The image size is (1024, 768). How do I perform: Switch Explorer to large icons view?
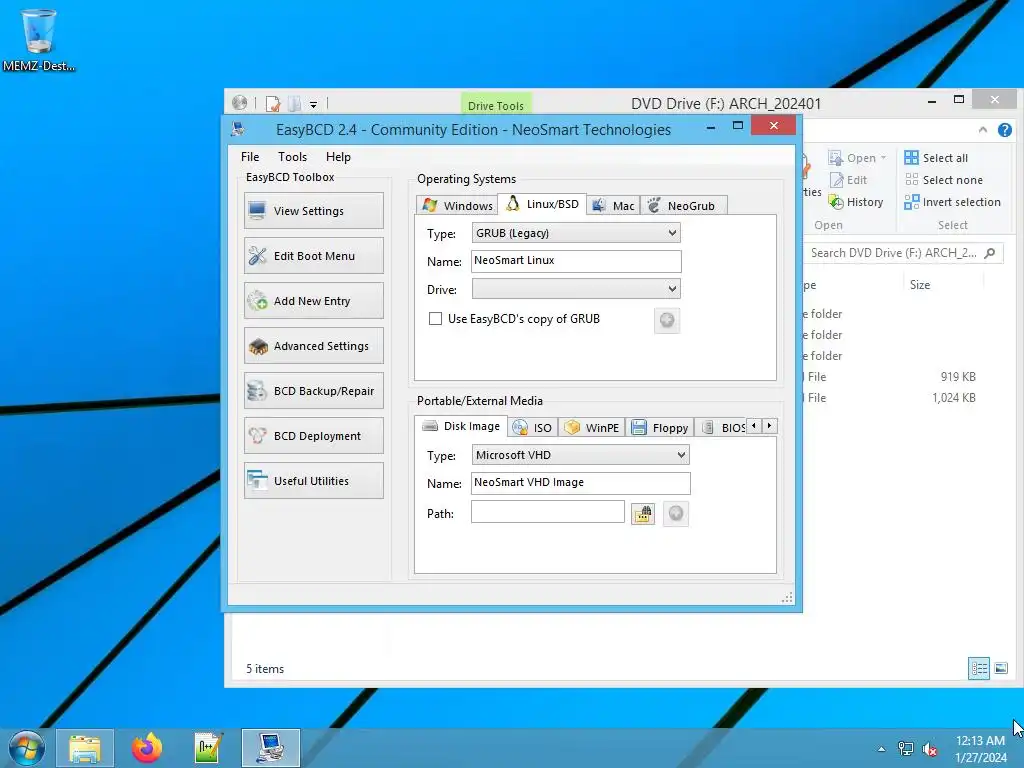1000,668
